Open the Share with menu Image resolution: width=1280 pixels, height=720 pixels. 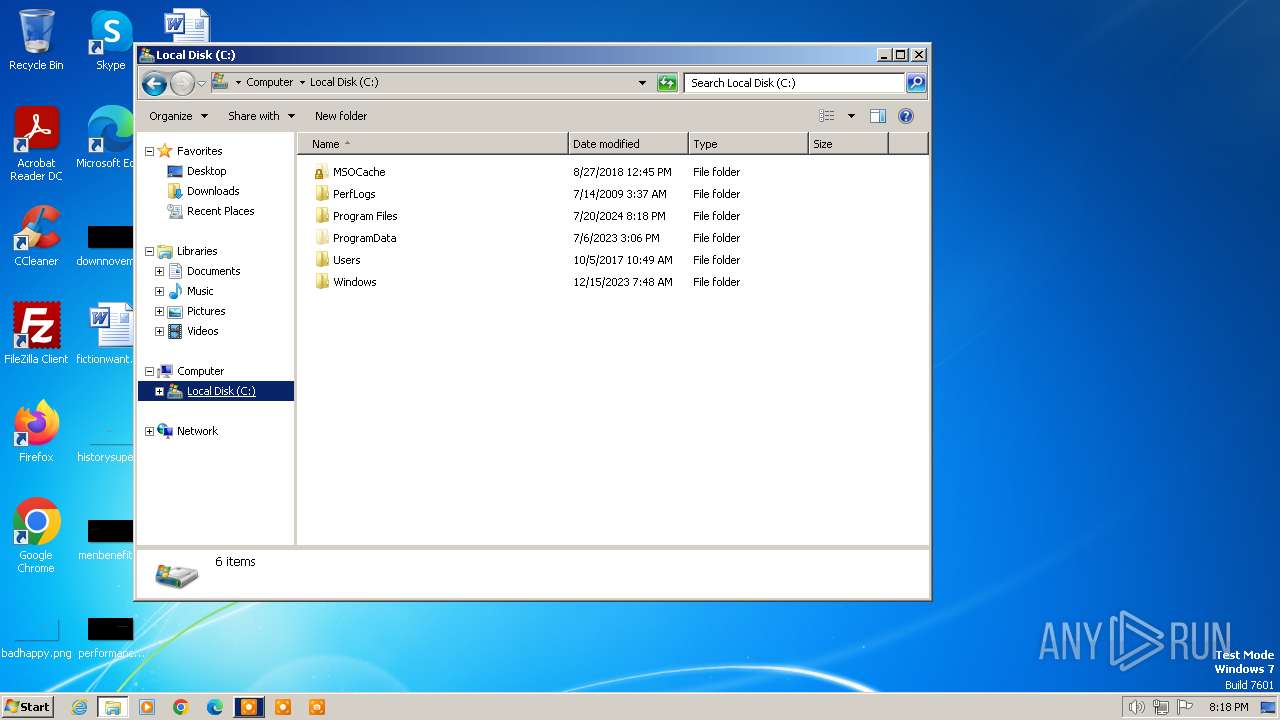[x=261, y=116]
